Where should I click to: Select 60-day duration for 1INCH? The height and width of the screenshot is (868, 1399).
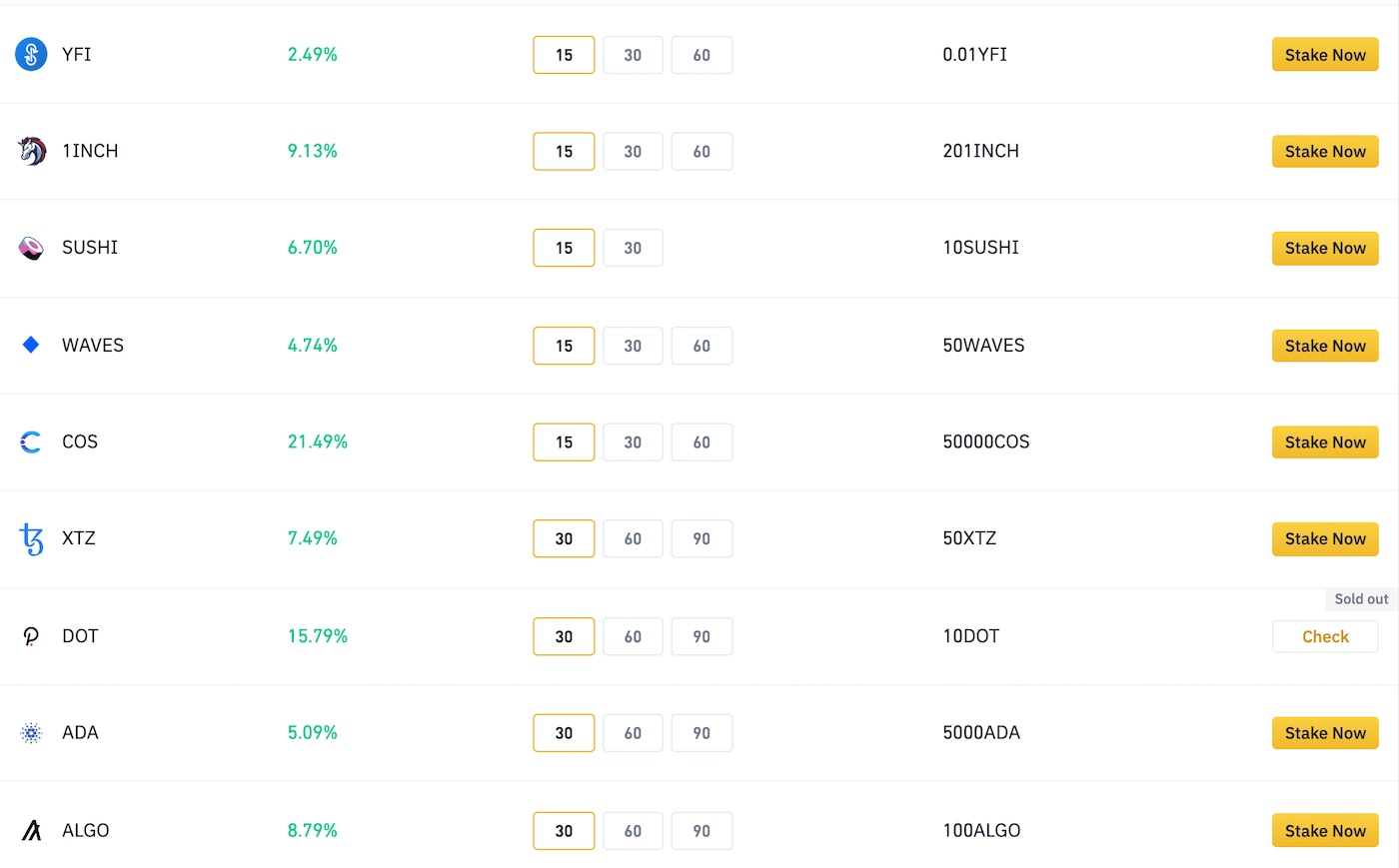(701, 152)
